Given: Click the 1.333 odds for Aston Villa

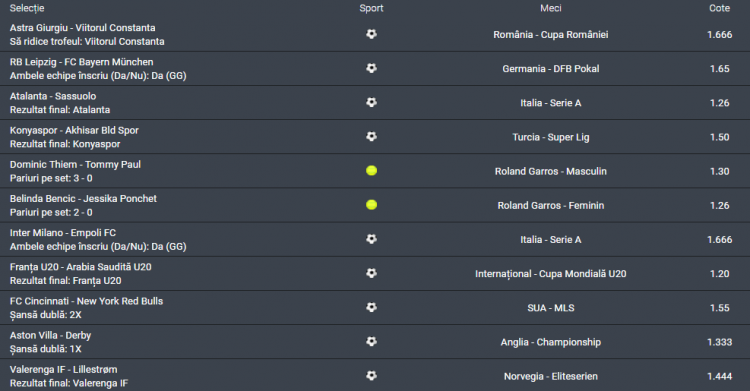Looking at the screenshot, I should pos(719,342).
